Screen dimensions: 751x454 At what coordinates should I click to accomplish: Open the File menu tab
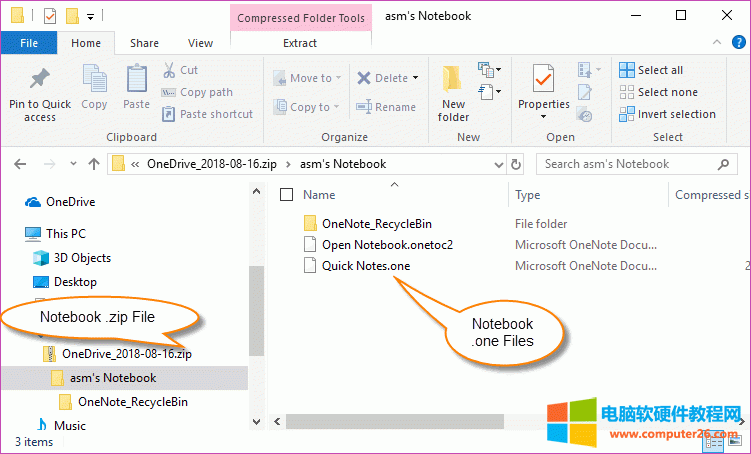point(29,43)
